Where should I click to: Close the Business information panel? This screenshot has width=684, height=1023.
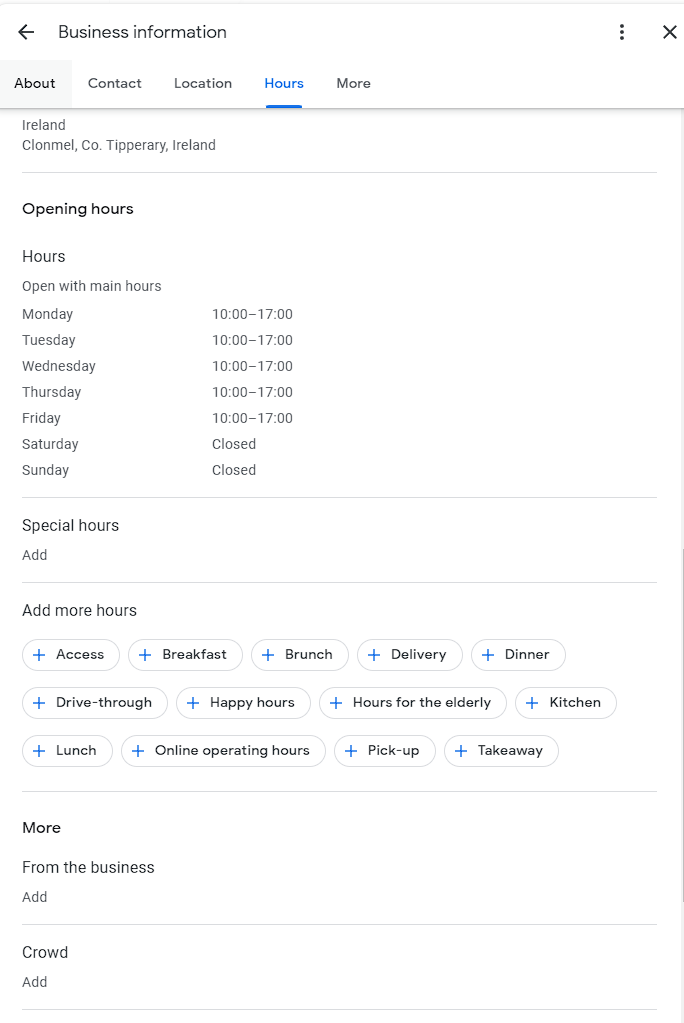tap(670, 32)
